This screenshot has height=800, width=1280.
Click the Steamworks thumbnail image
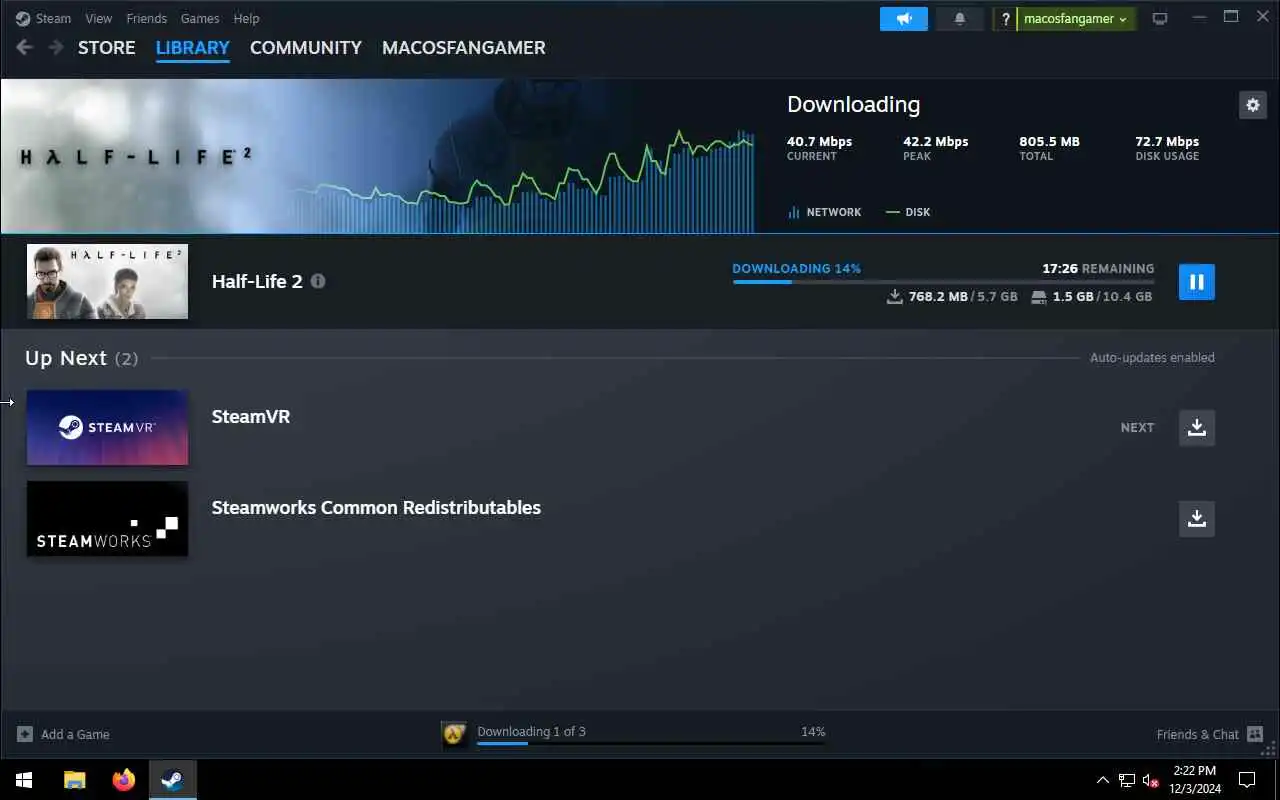tap(107, 519)
